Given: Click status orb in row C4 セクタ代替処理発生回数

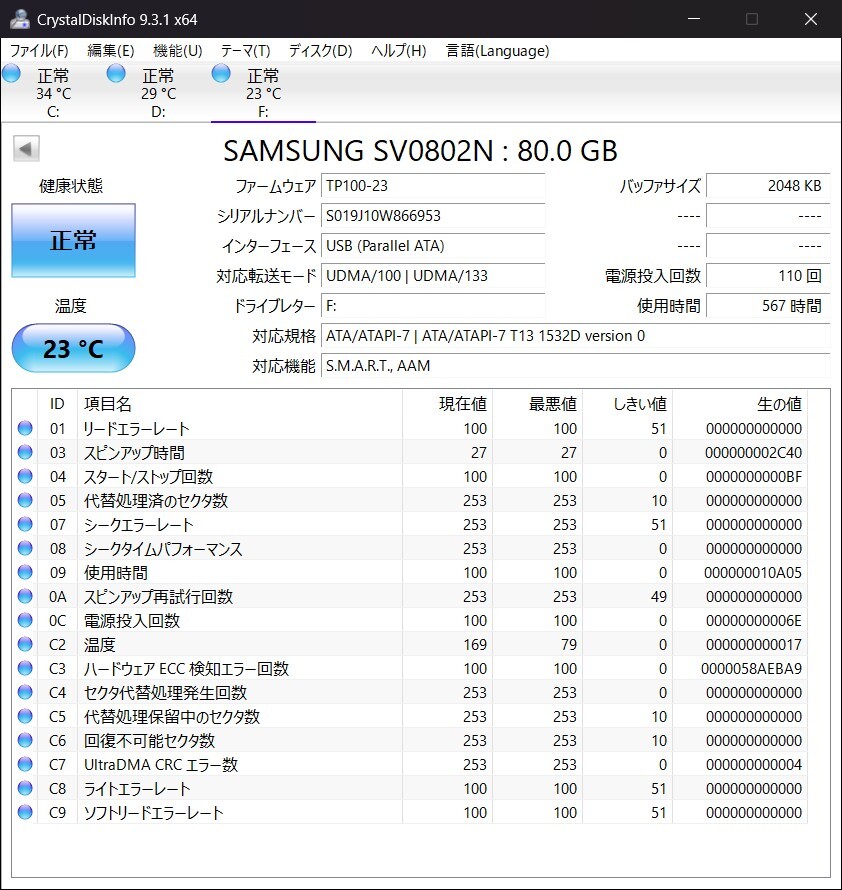Looking at the screenshot, I should 25,692.
